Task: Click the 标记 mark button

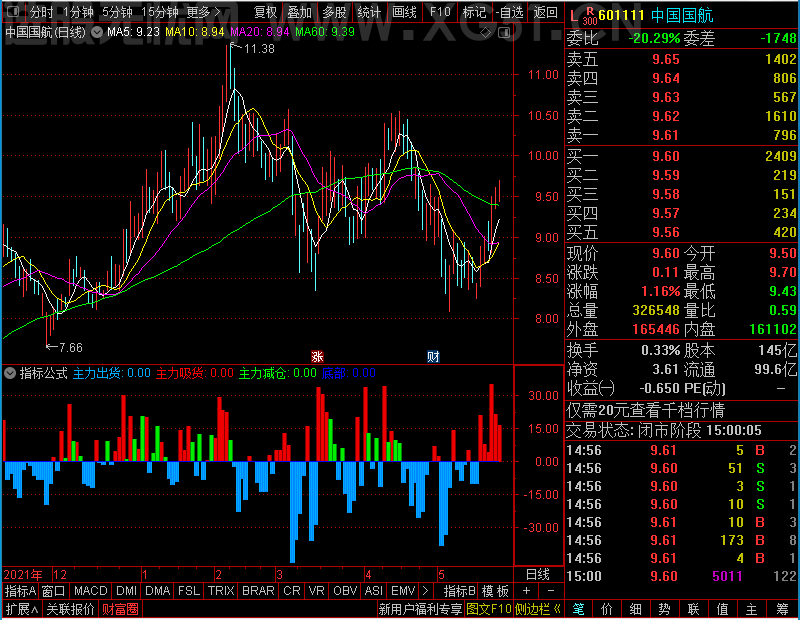Action: coord(474,11)
